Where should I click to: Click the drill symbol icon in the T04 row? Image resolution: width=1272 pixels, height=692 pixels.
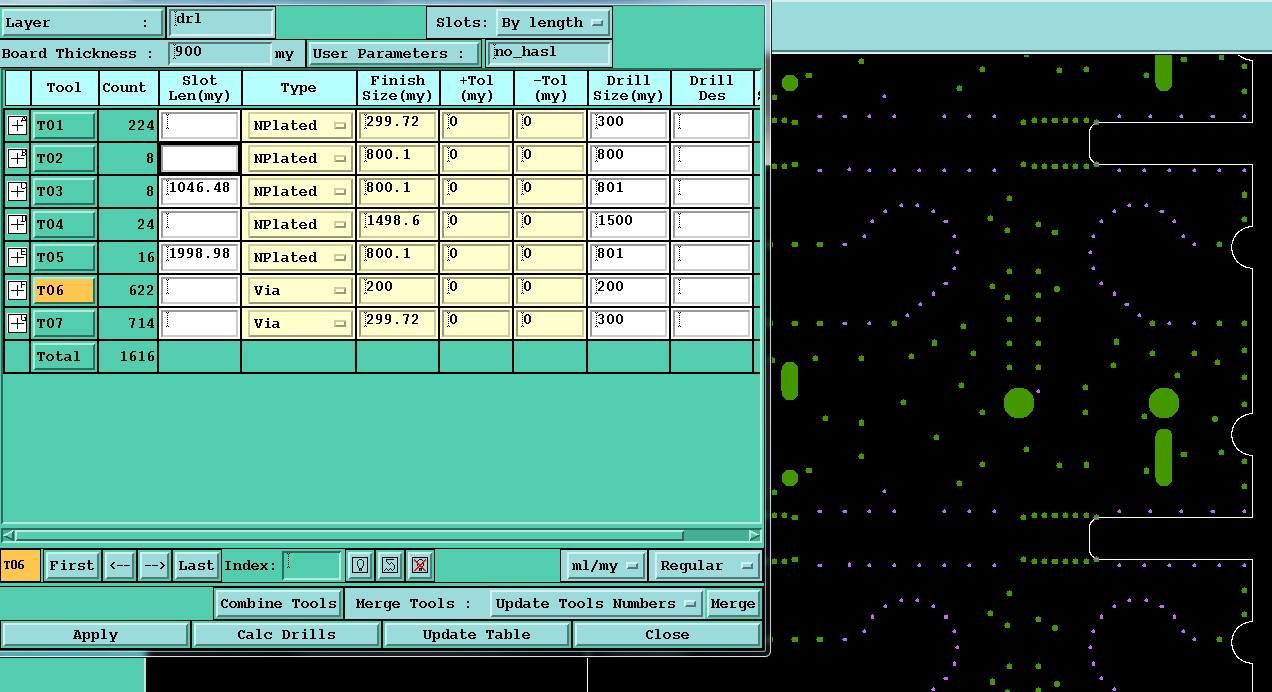18,224
